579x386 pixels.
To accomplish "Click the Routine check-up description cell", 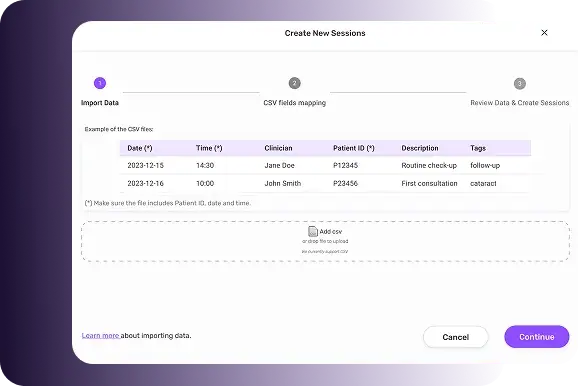I will [429, 165].
